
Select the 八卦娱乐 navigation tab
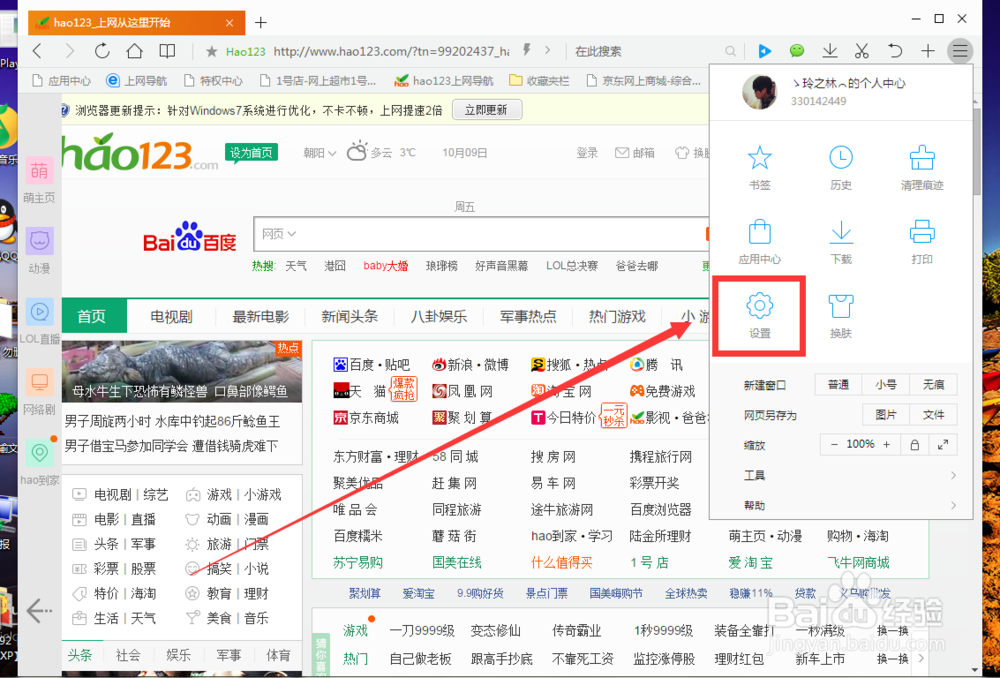(x=439, y=316)
